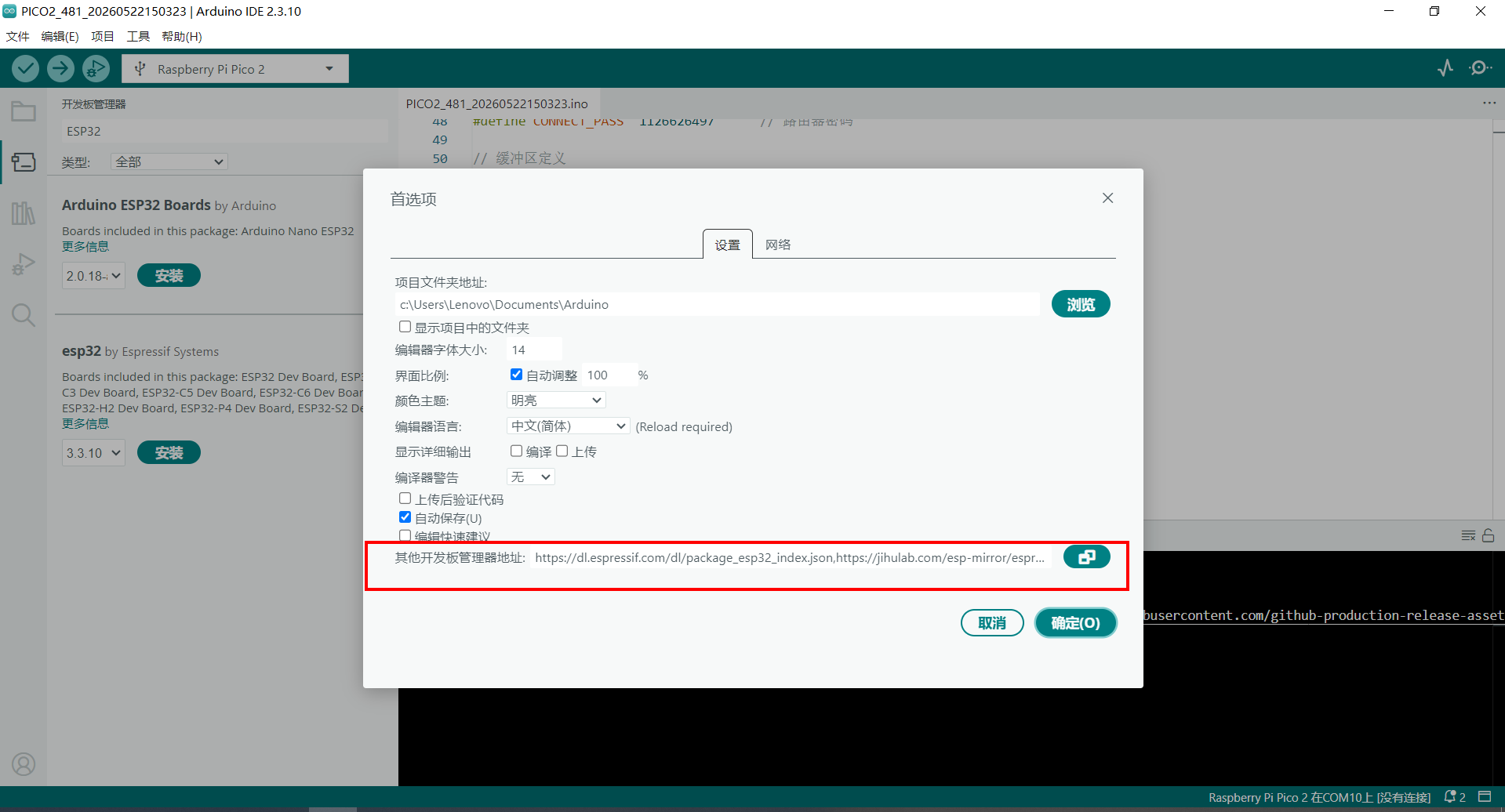Open 类型 filter dropdown showing 全部
Screen dimensions: 1505x812
169,161
